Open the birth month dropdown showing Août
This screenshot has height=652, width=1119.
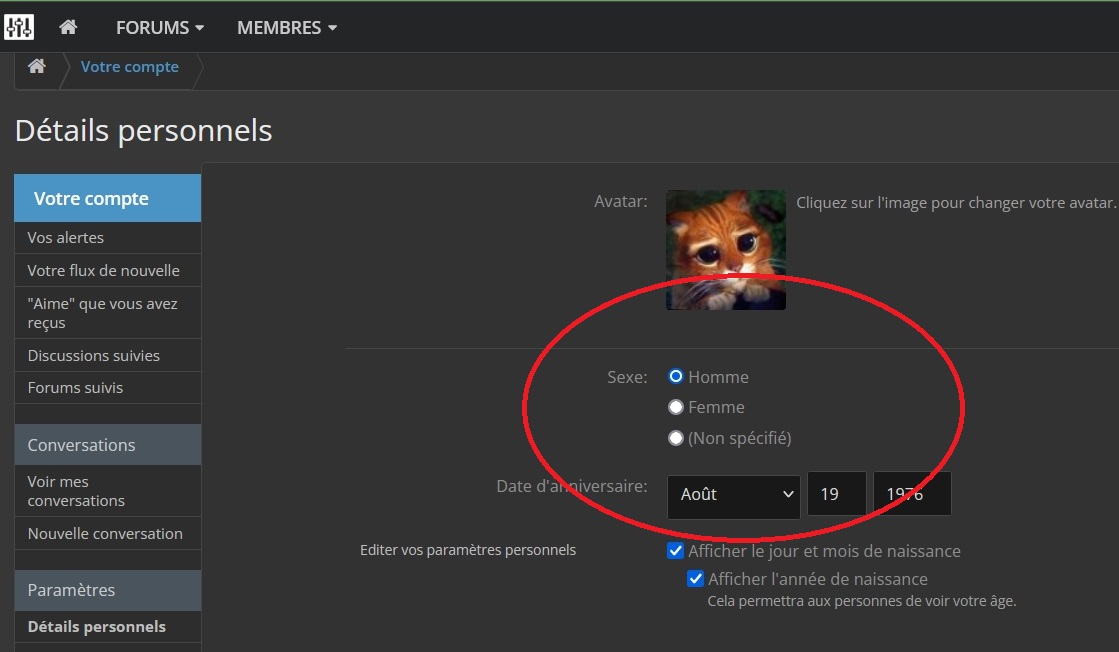click(x=733, y=495)
